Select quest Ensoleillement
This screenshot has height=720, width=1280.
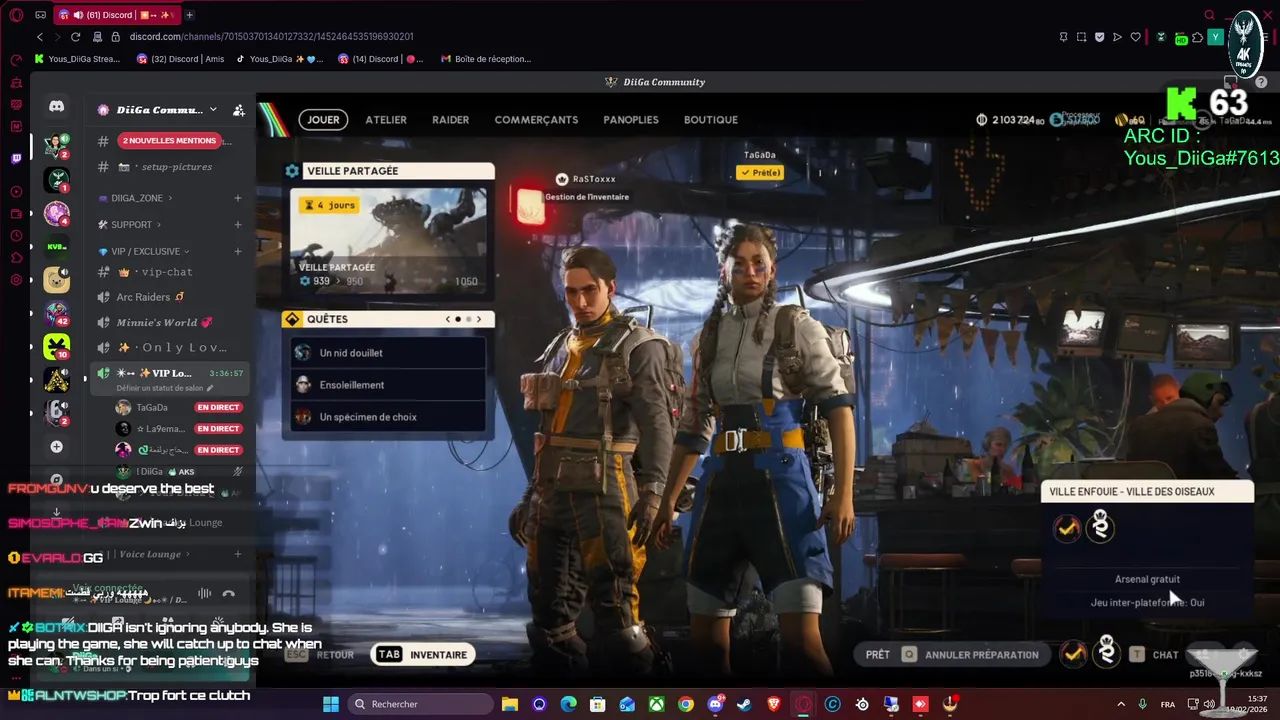coord(389,385)
